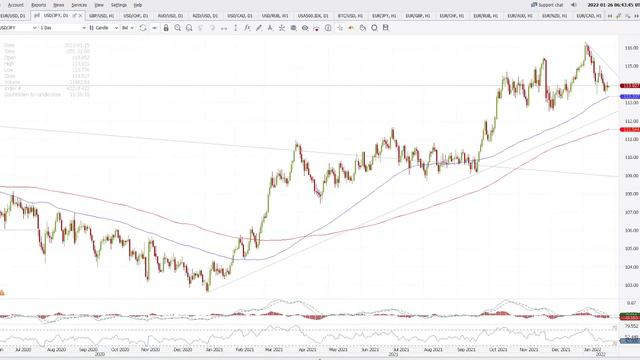
Task: Click the new chart icon in tab bar
Action: [618, 16]
